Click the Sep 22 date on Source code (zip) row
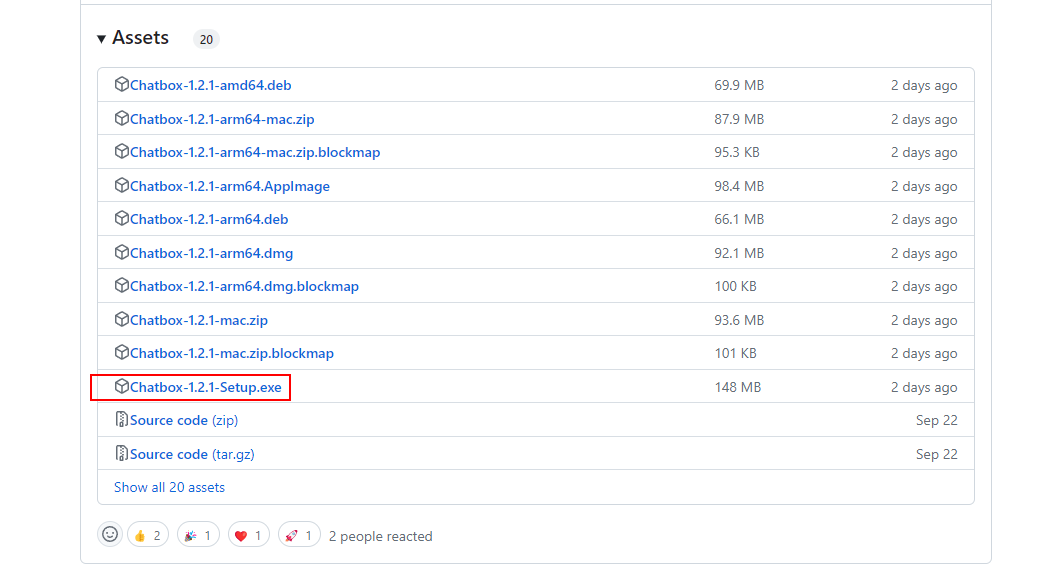 [936, 420]
